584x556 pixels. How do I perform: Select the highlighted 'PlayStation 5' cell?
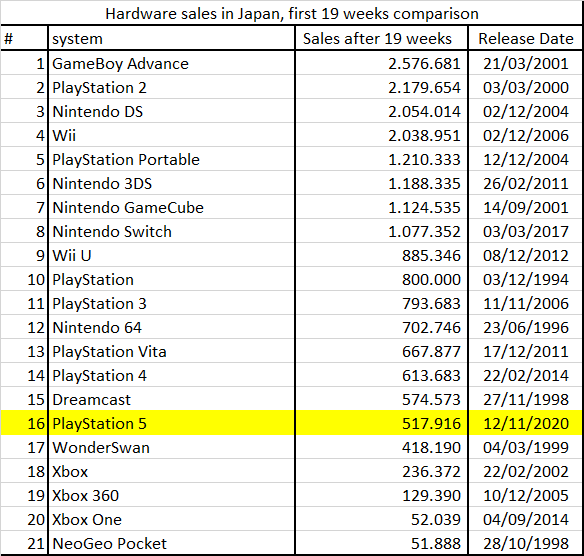[99, 424]
